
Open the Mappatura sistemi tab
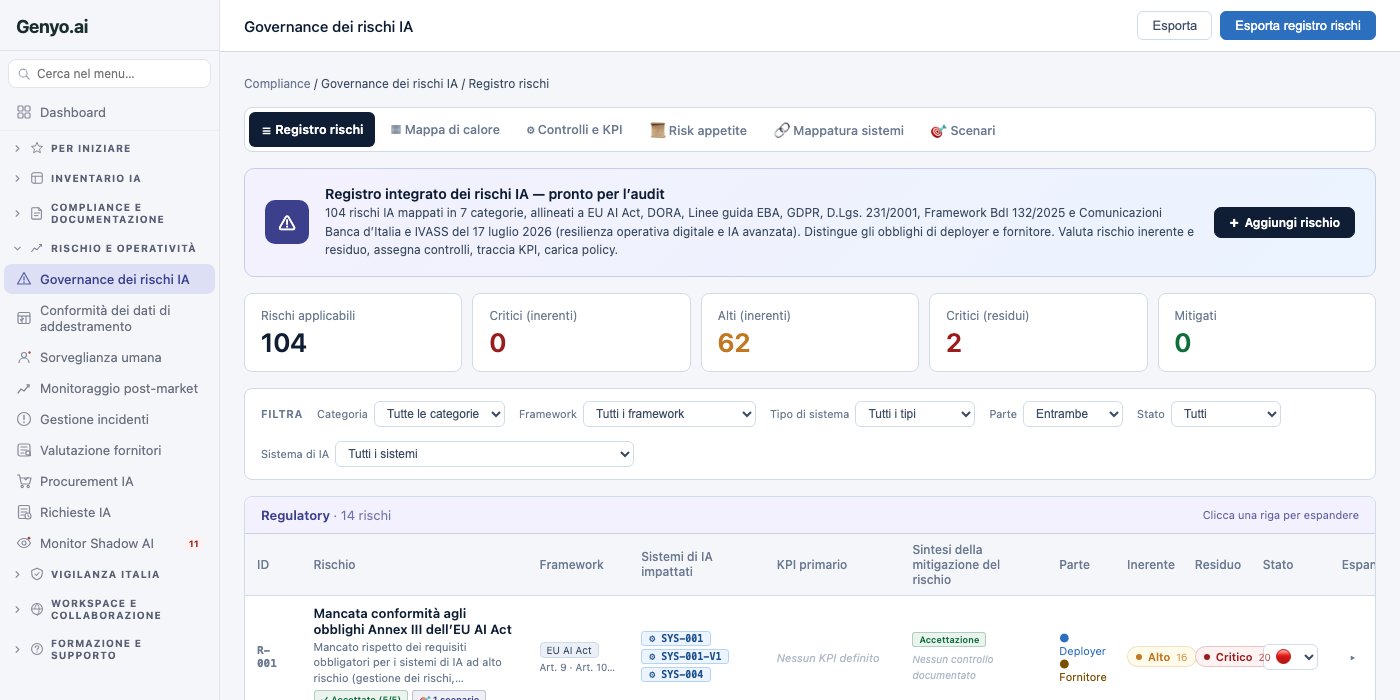pyautogui.click(x=839, y=130)
